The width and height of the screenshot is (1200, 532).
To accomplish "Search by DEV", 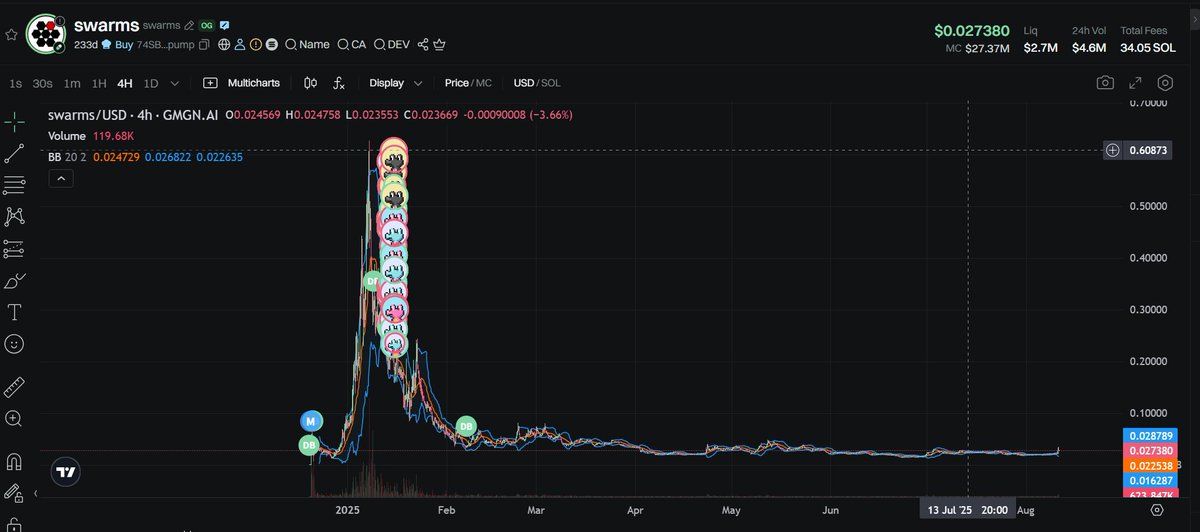I will click(x=392, y=45).
